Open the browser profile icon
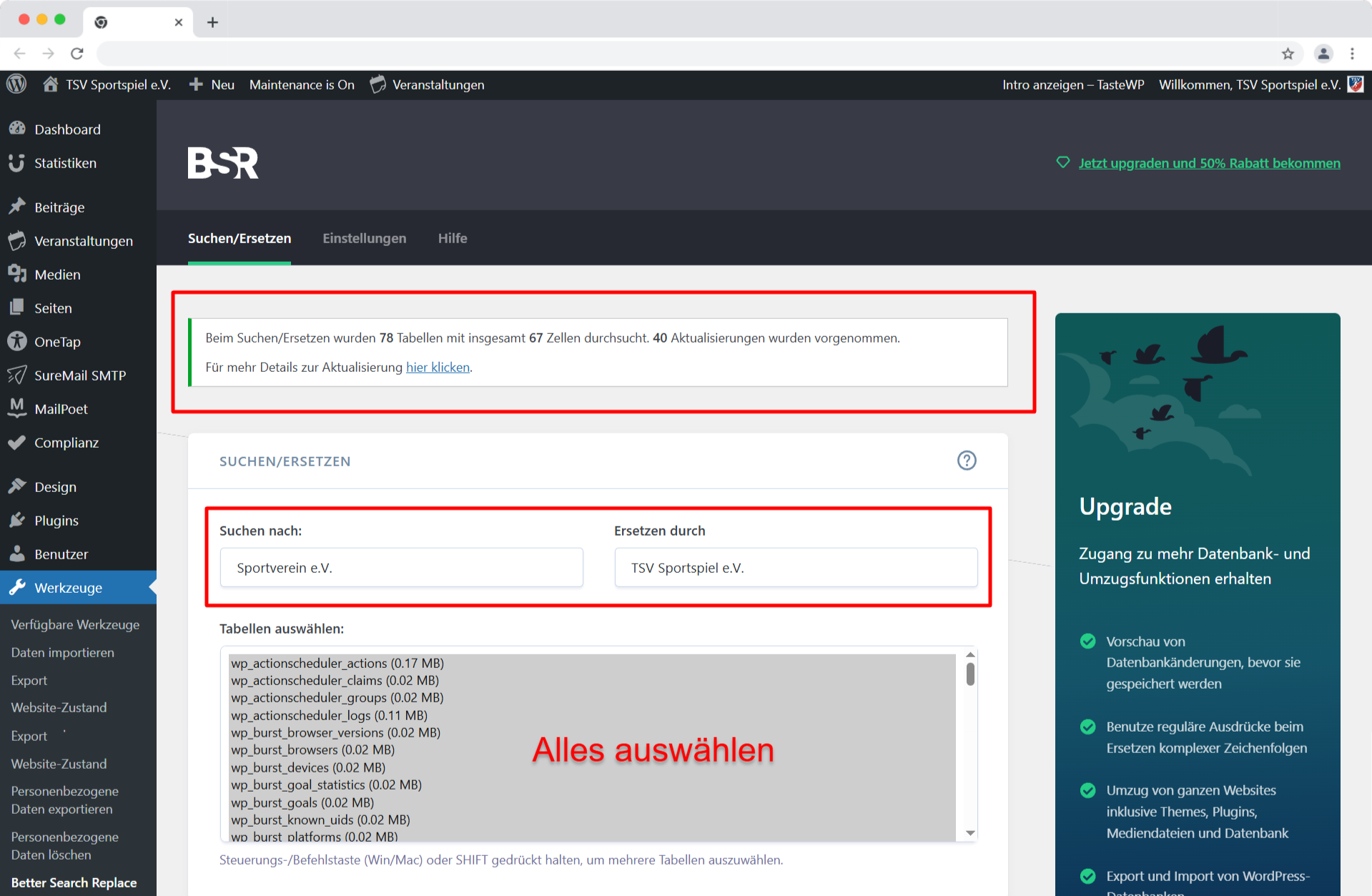This screenshot has width=1372, height=896. tap(1324, 54)
